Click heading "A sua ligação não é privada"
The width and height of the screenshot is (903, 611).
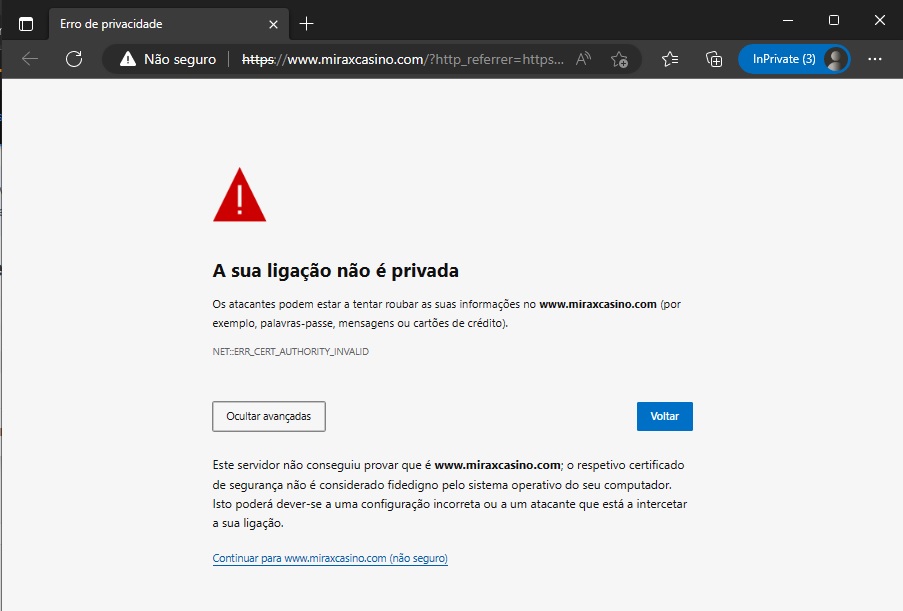(x=336, y=271)
